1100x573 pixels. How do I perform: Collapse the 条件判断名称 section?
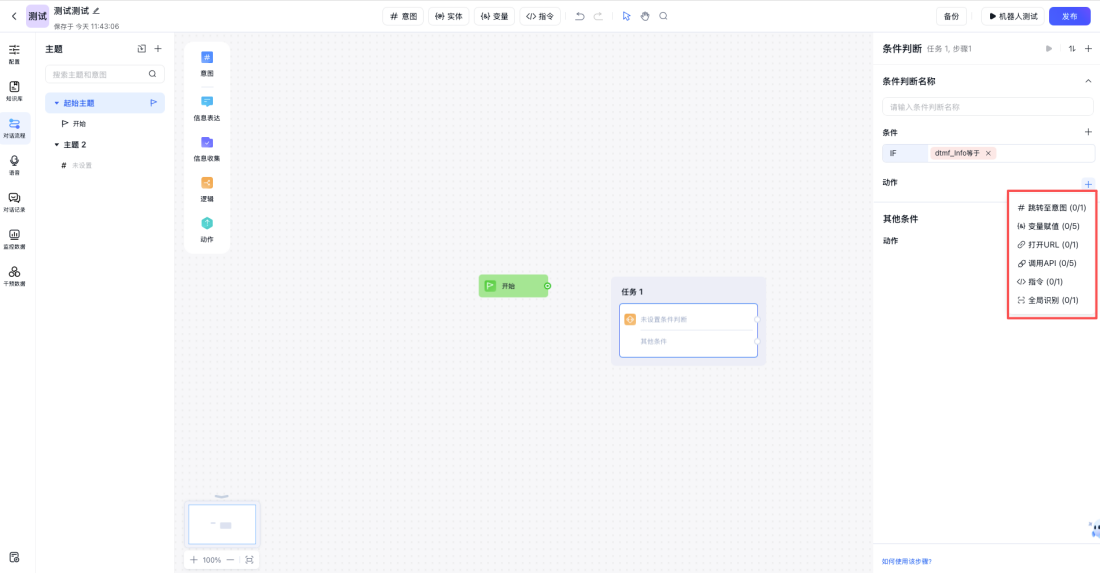(1088, 81)
